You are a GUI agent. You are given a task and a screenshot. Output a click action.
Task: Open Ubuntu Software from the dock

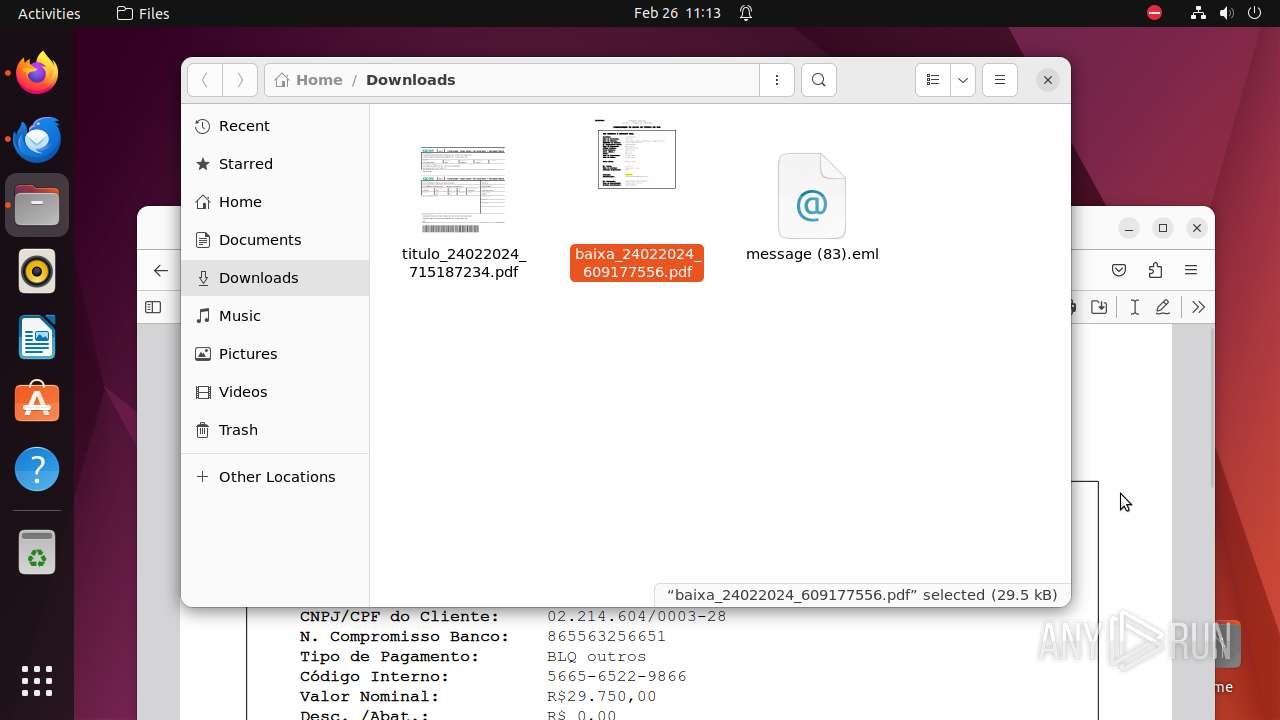(x=37, y=403)
